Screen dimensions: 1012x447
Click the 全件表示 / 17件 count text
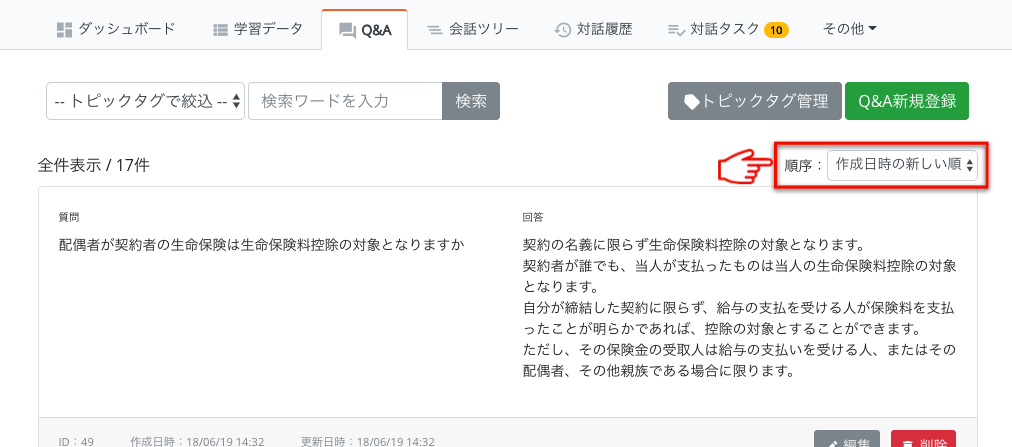(94, 165)
